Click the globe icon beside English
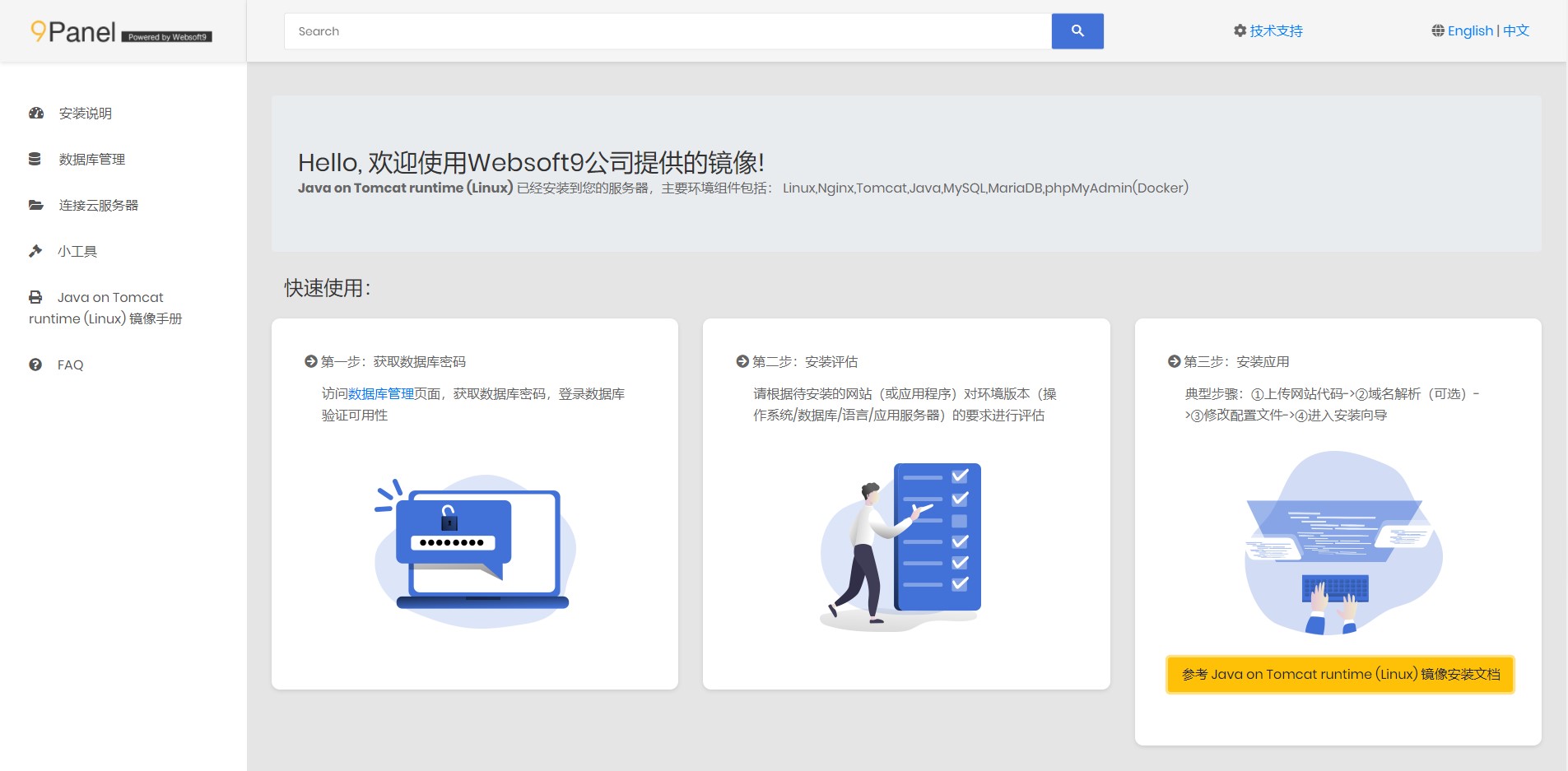The width and height of the screenshot is (1568, 771). pyautogui.click(x=1437, y=30)
